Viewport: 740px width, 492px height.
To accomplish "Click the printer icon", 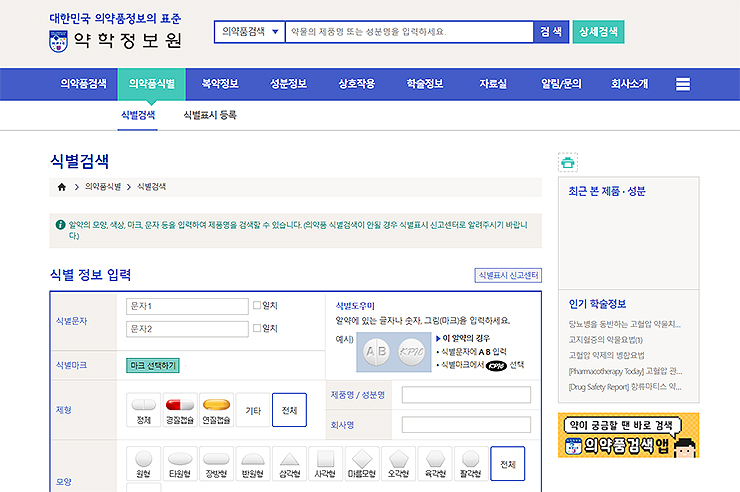I will [x=568, y=163].
